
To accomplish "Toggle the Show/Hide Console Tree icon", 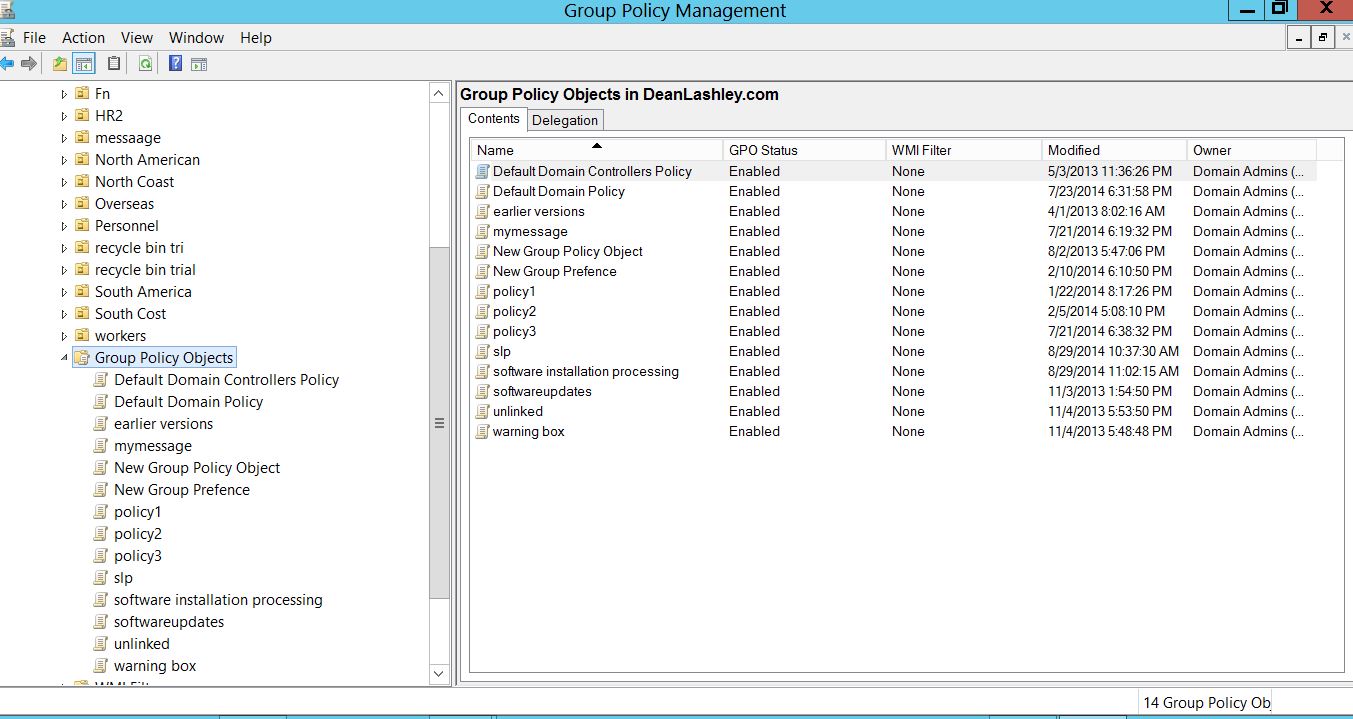I will coord(84,64).
